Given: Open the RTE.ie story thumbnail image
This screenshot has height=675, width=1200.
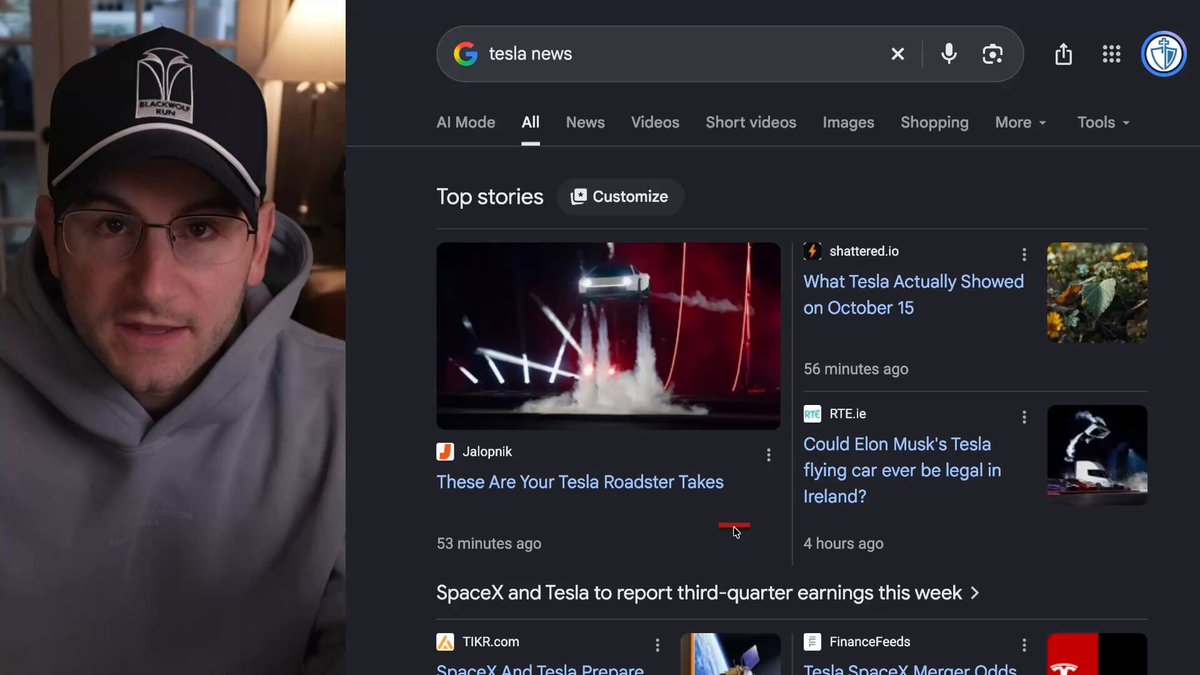Looking at the screenshot, I should coord(1097,455).
